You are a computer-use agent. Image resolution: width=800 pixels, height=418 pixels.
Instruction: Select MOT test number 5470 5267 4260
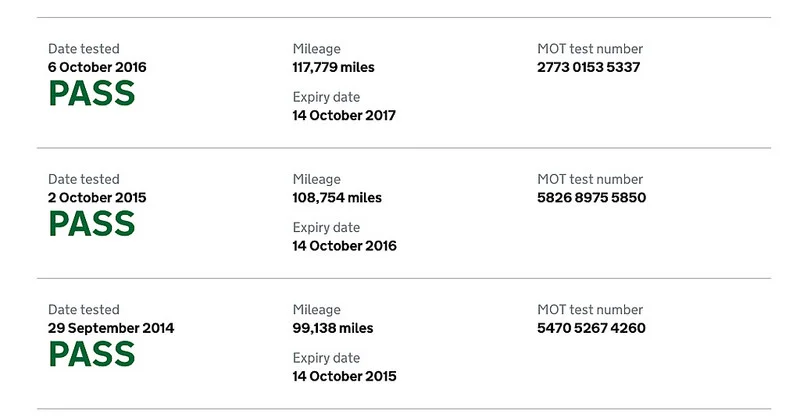591,328
